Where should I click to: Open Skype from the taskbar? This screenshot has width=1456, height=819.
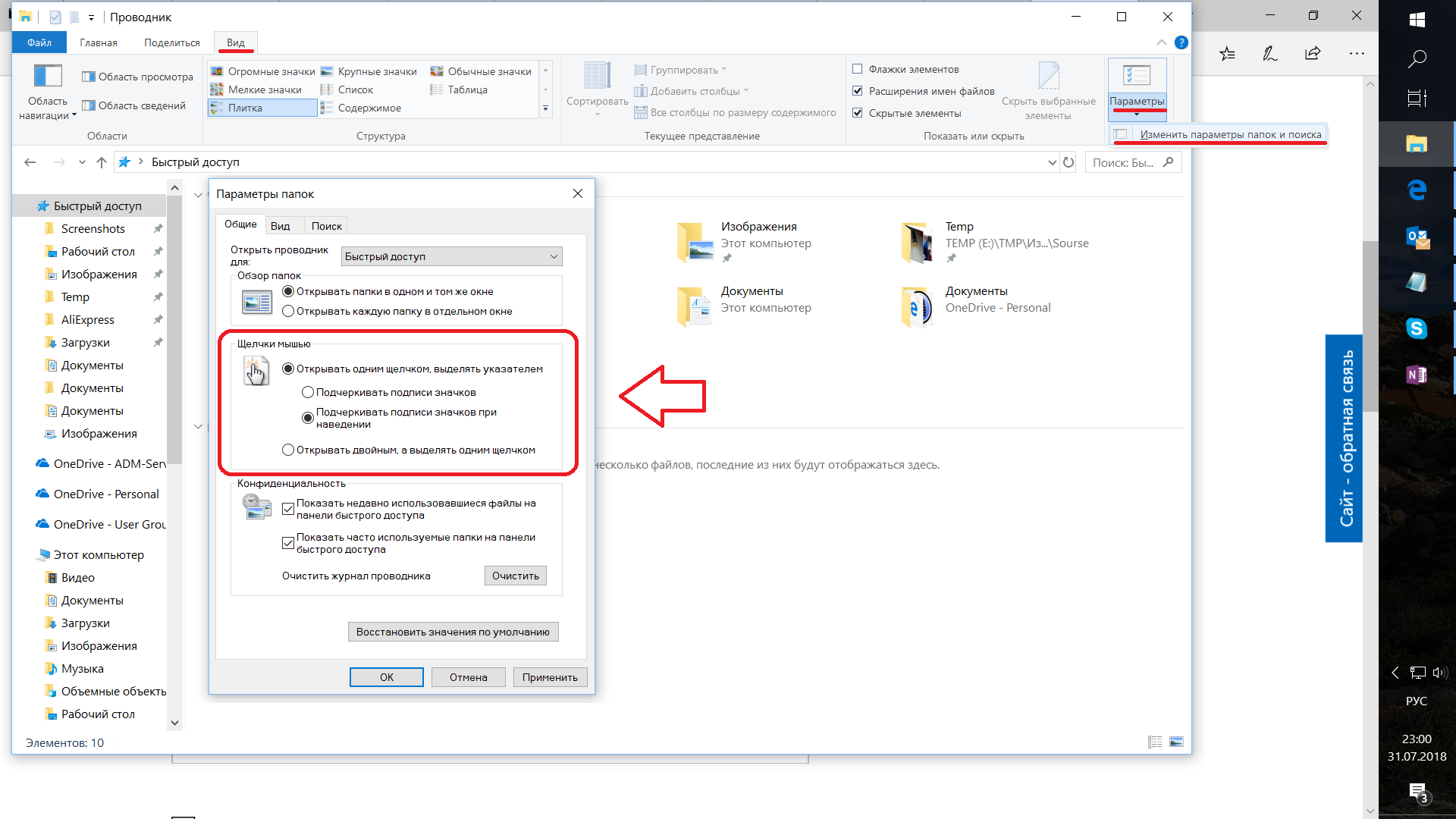click(1417, 328)
